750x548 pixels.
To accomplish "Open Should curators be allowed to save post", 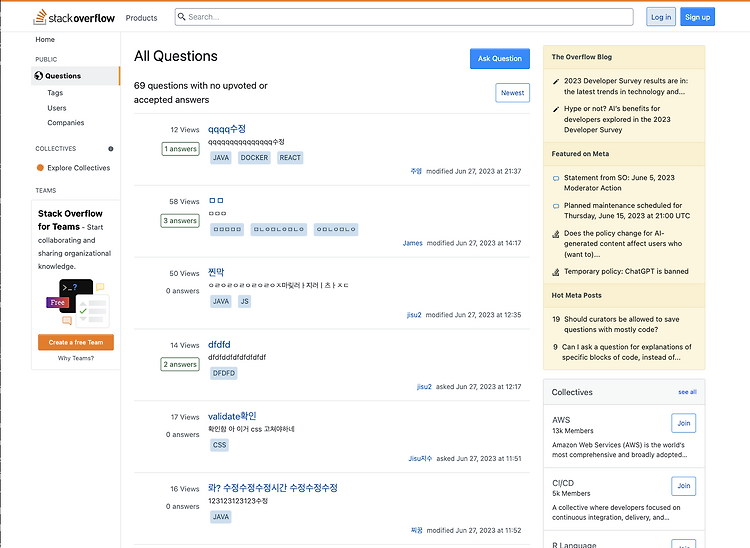I will pos(621,325).
